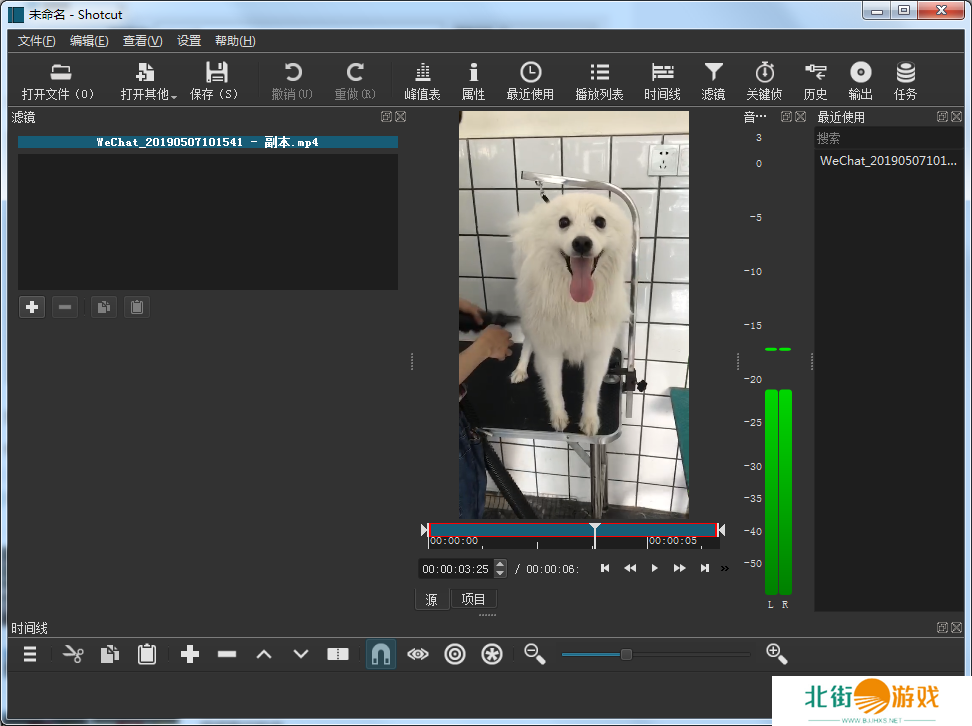Image resolution: width=972 pixels, height=726 pixels.
Task: Open the 滤镜 filters toolbar icon
Action: (x=713, y=81)
